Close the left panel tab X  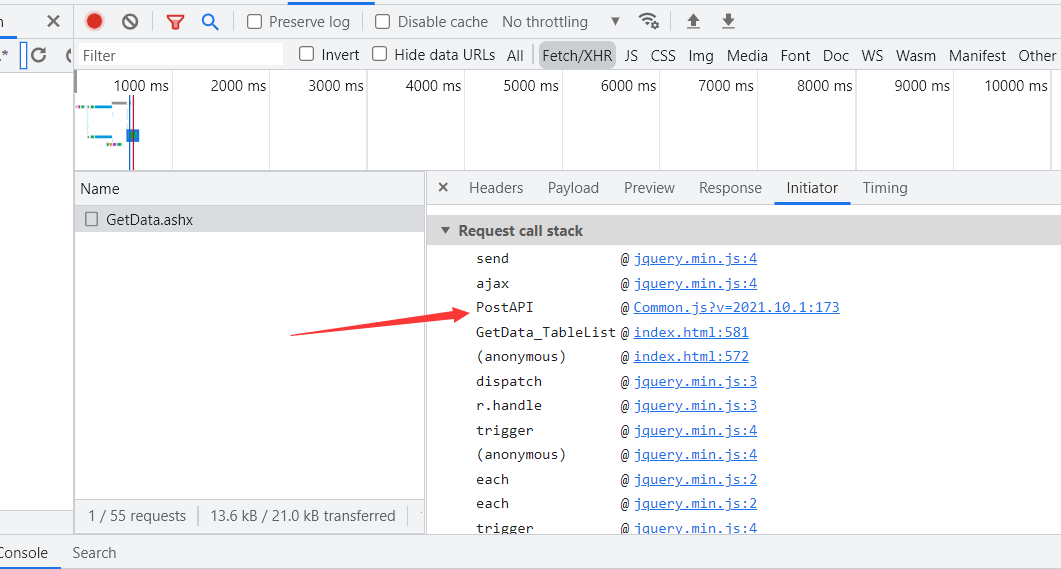[53, 22]
